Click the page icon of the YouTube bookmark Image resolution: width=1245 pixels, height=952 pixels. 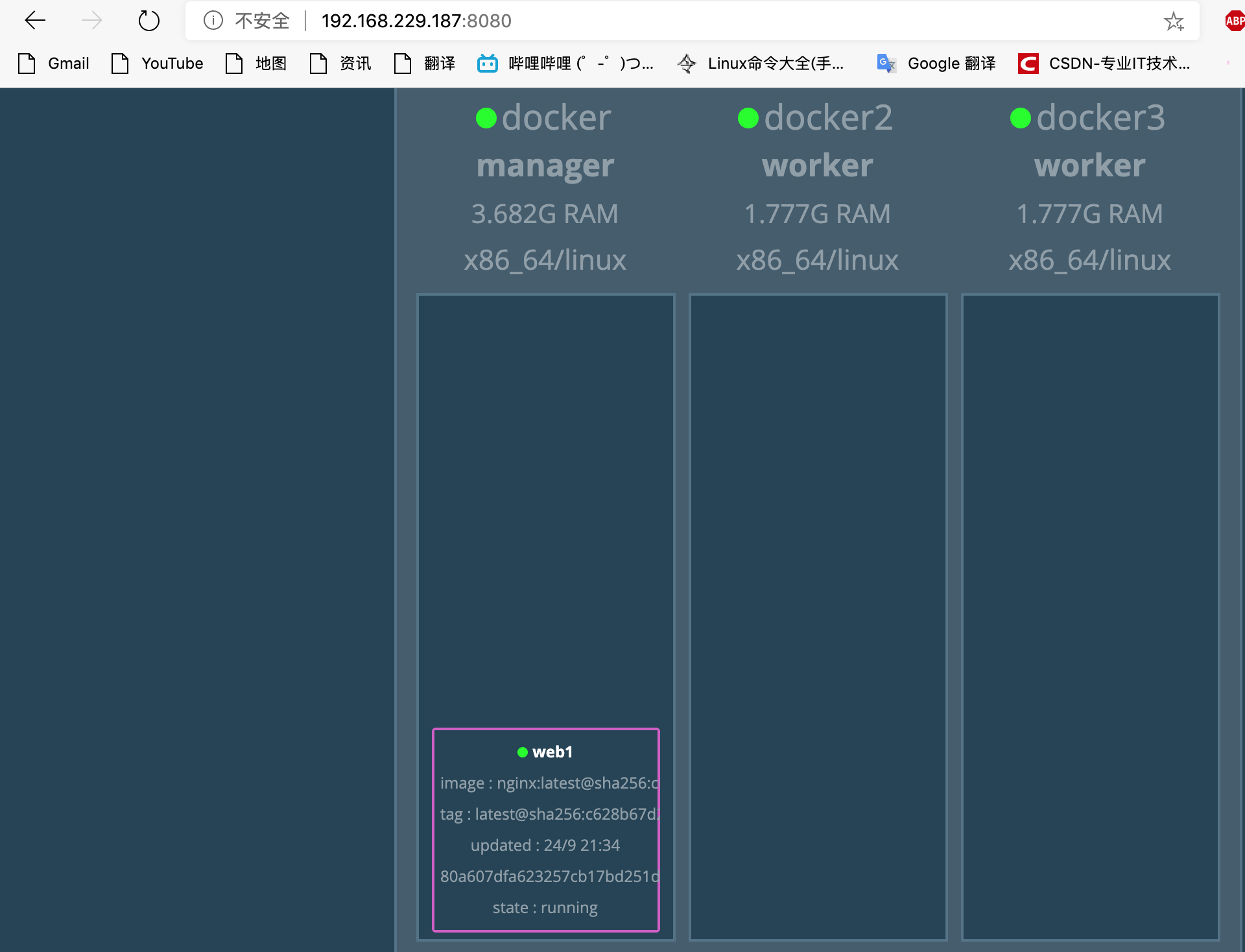click(120, 63)
